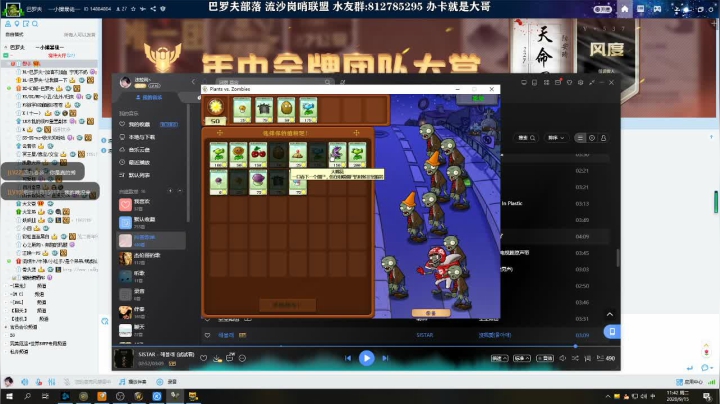Skip to the previous track

[348, 358]
